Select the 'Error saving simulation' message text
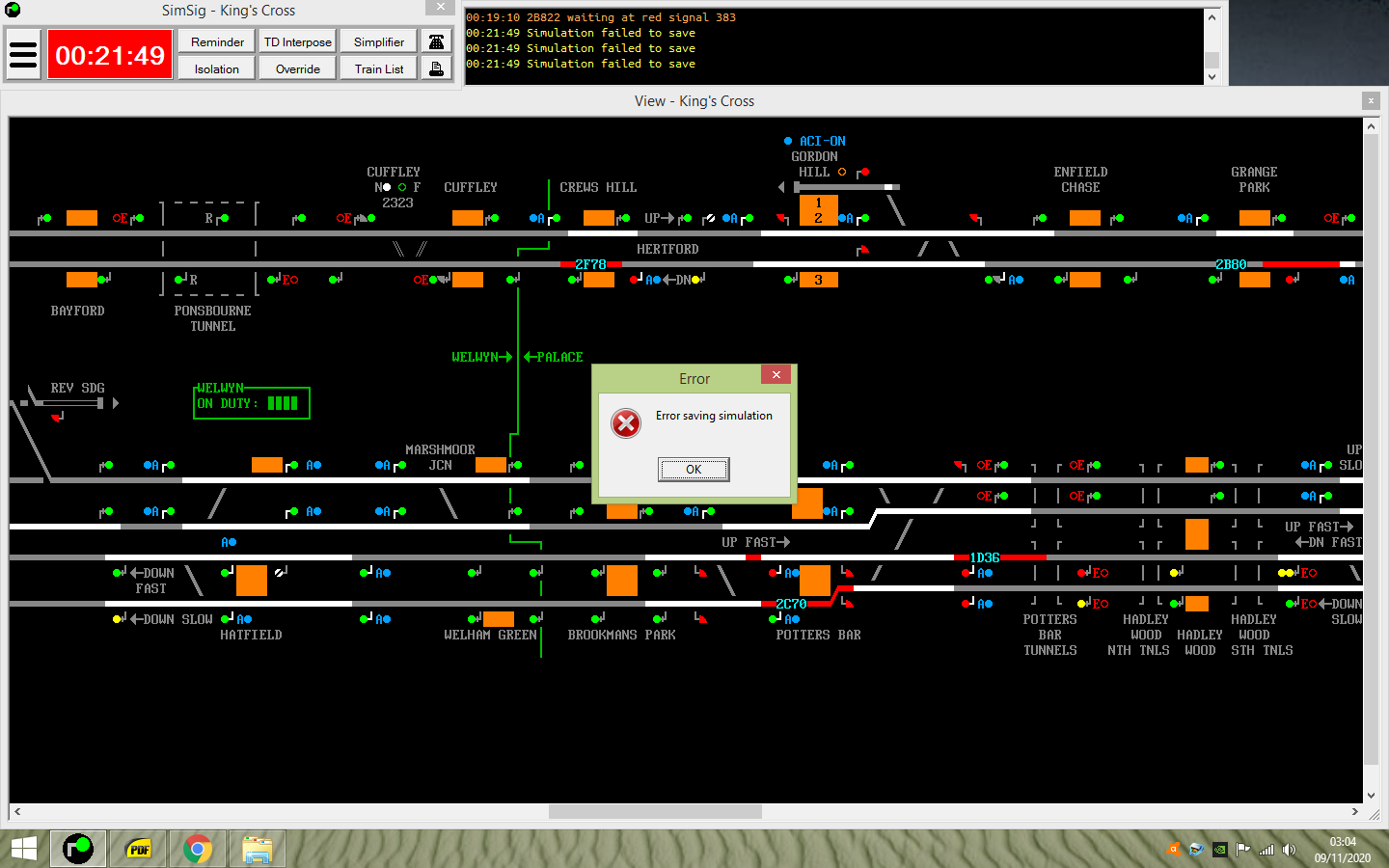The image size is (1389, 868). pyautogui.click(x=714, y=416)
